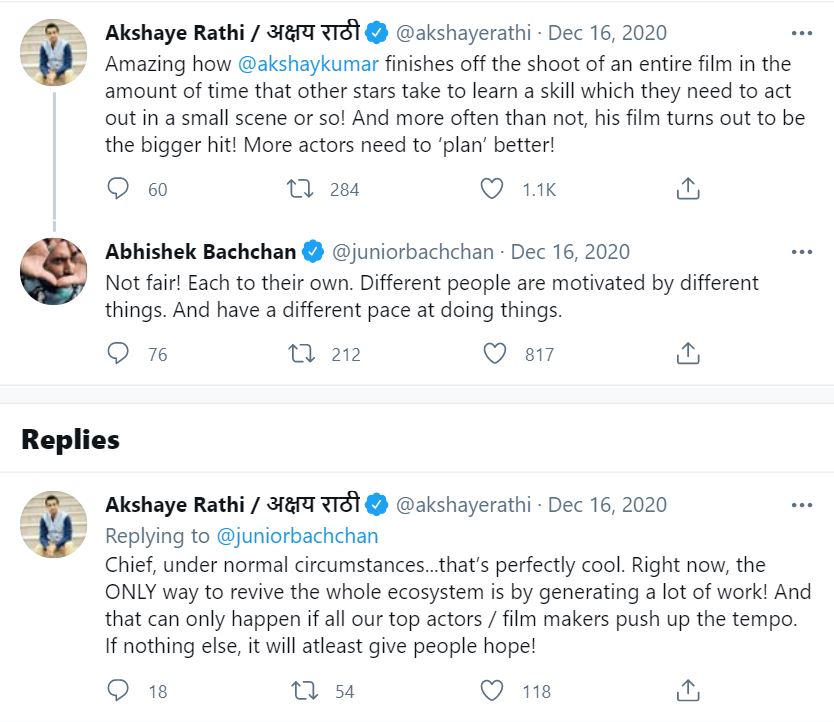Like the tweet with 1.1K likes
The image size is (834, 722).
pyautogui.click(x=492, y=189)
